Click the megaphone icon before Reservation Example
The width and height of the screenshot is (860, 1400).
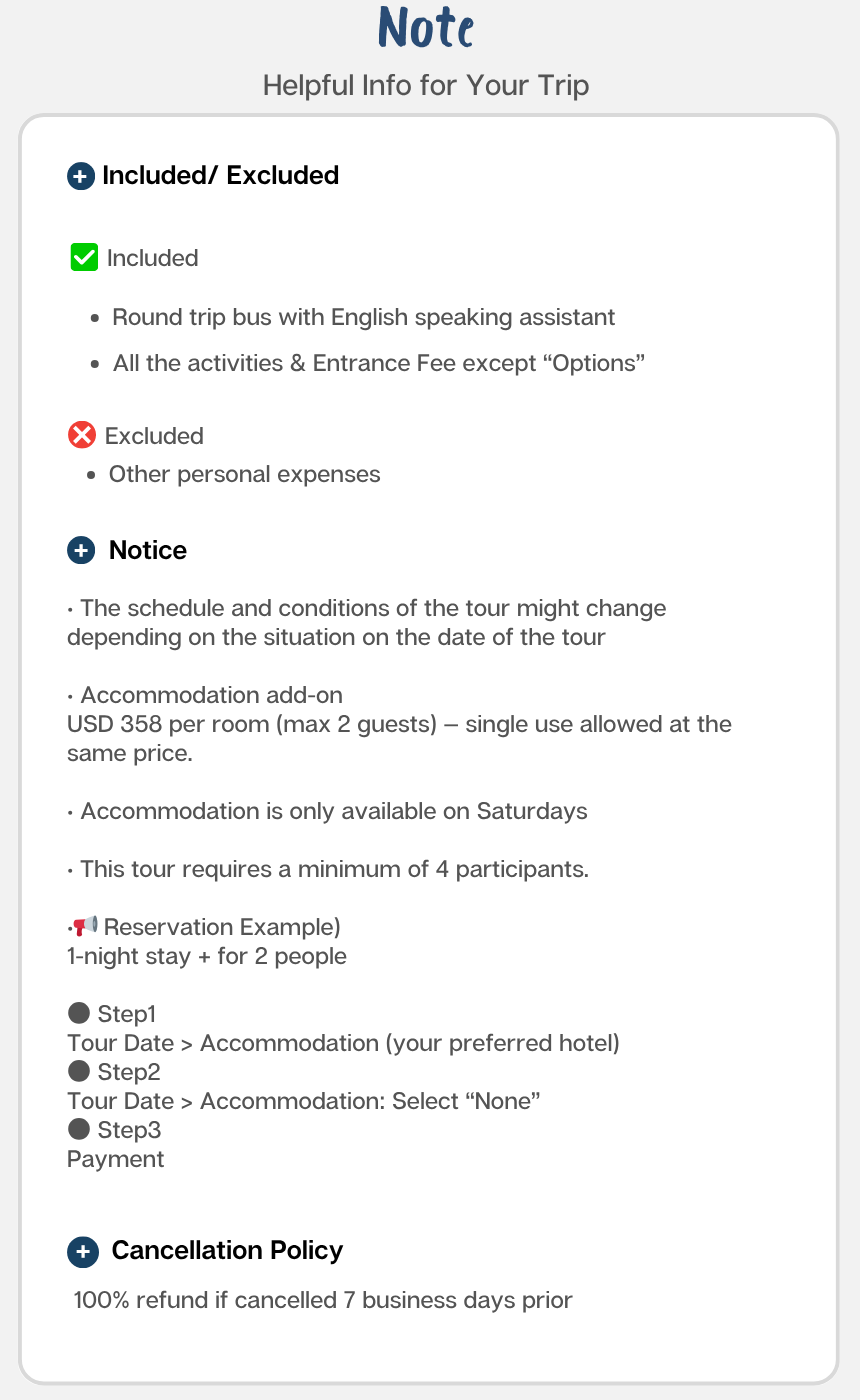85,926
